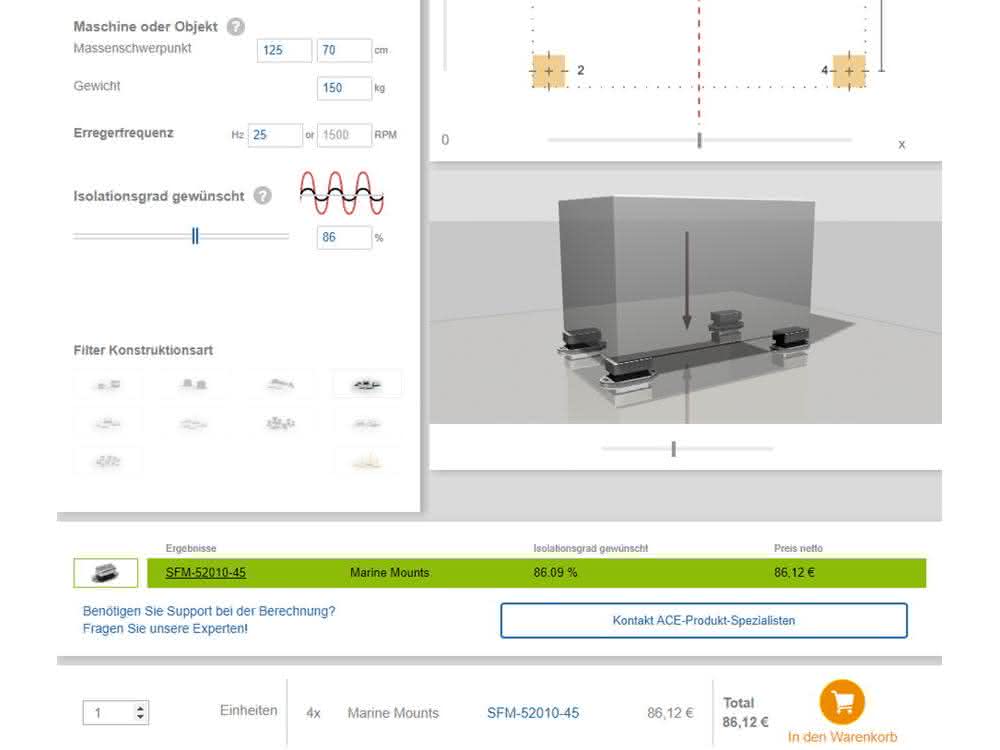Open SFM-52010-45 link in cart summary

coord(533,713)
